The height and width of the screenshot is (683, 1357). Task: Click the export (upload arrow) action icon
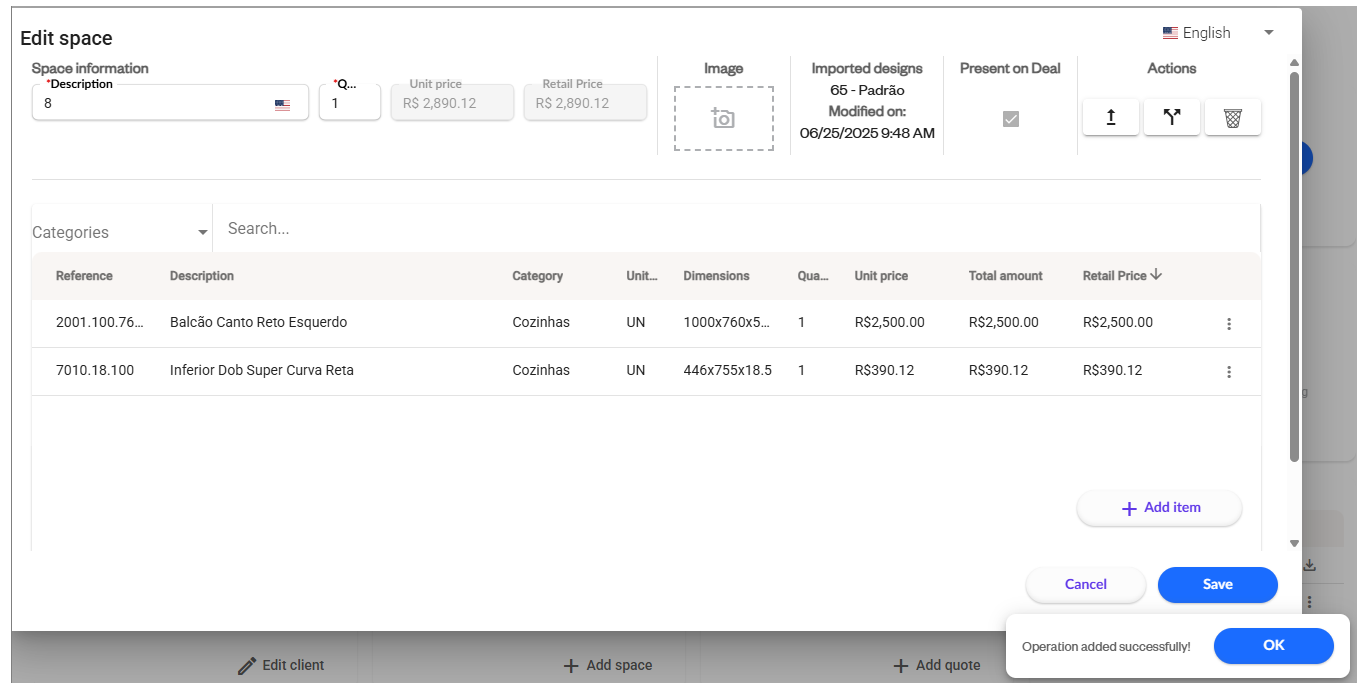point(1110,117)
